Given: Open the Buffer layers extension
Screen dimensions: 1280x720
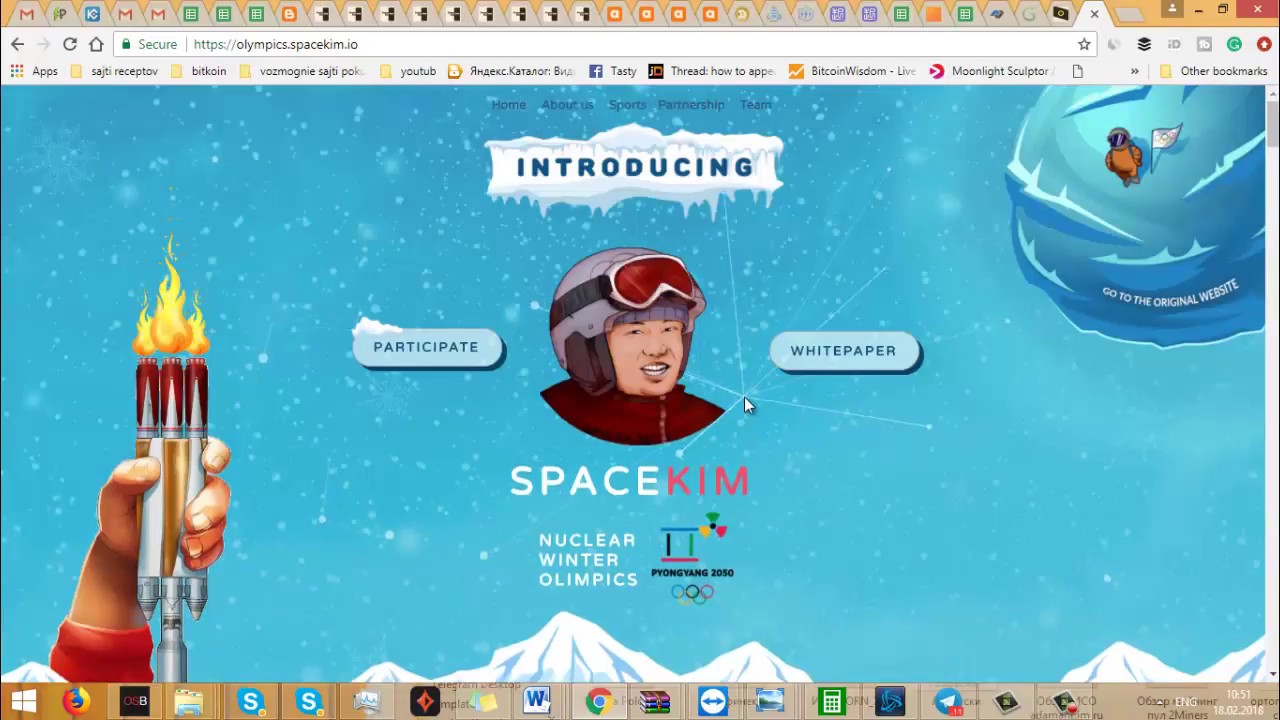Looking at the screenshot, I should (1144, 44).
